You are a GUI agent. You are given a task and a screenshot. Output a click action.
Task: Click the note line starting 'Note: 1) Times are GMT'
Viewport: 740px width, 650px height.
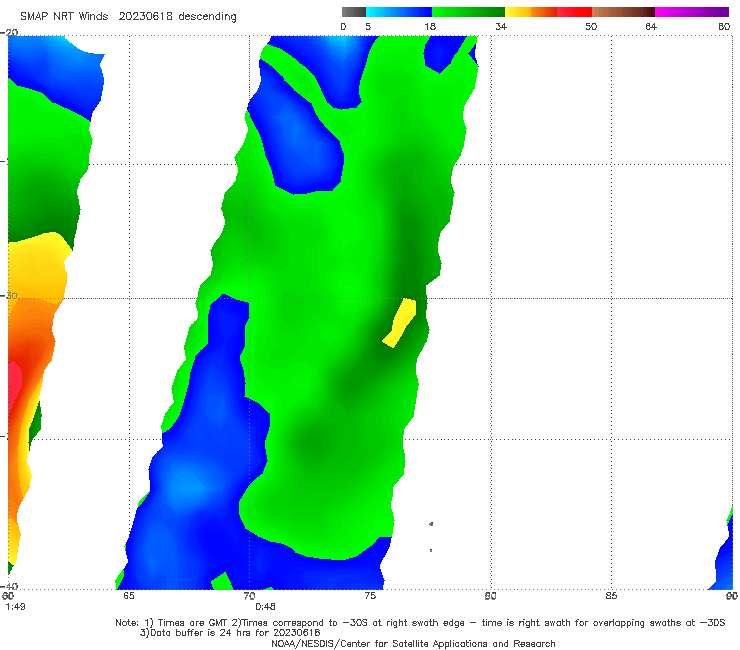pos(420,623)
